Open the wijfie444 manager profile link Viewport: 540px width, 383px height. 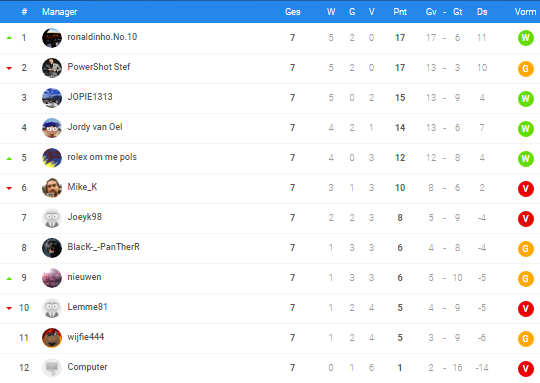point(86,337)
